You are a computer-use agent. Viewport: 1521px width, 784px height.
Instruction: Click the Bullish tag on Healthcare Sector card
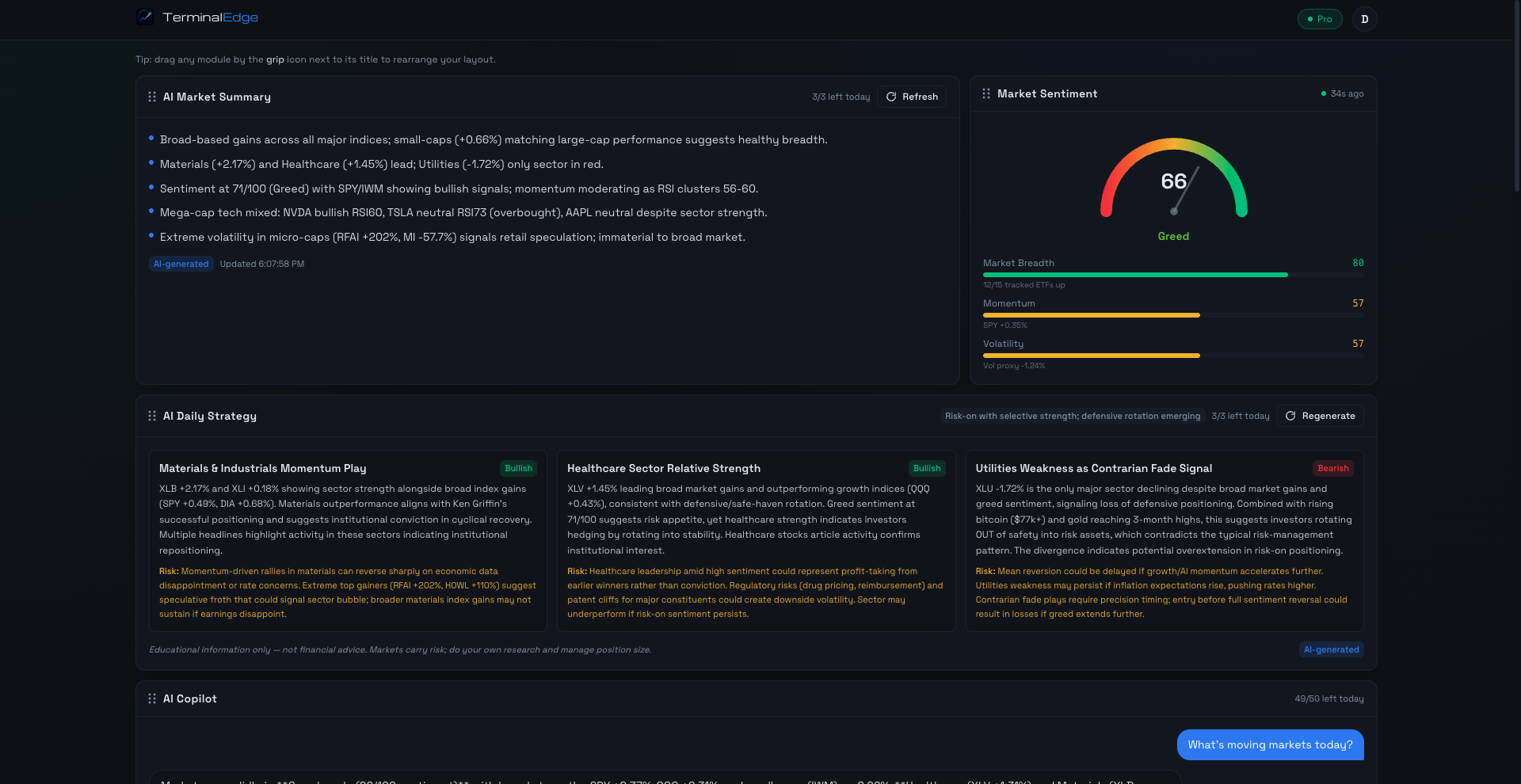pos(927,468)
